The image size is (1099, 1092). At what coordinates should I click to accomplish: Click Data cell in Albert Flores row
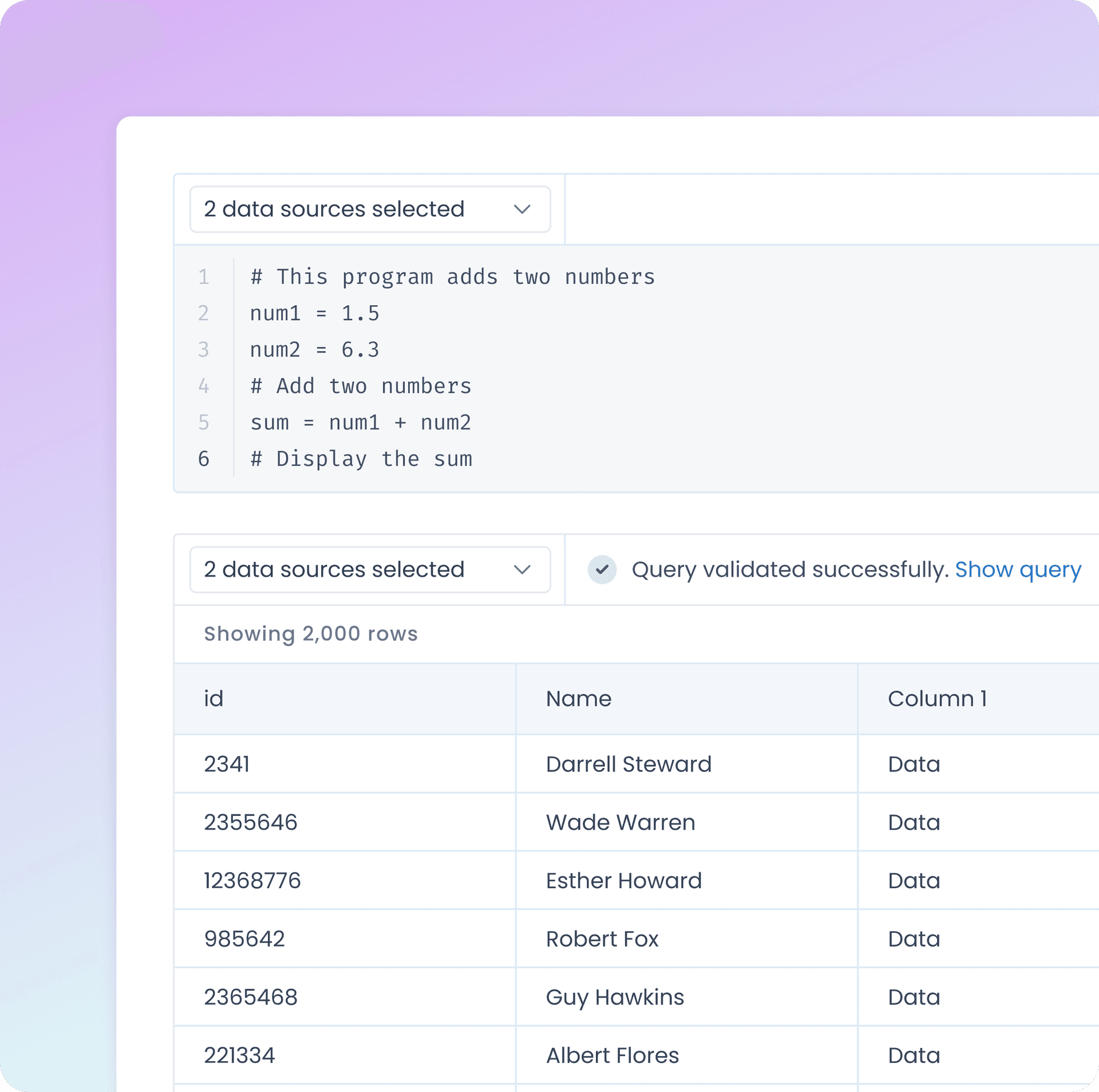(x=914, y=1055)
